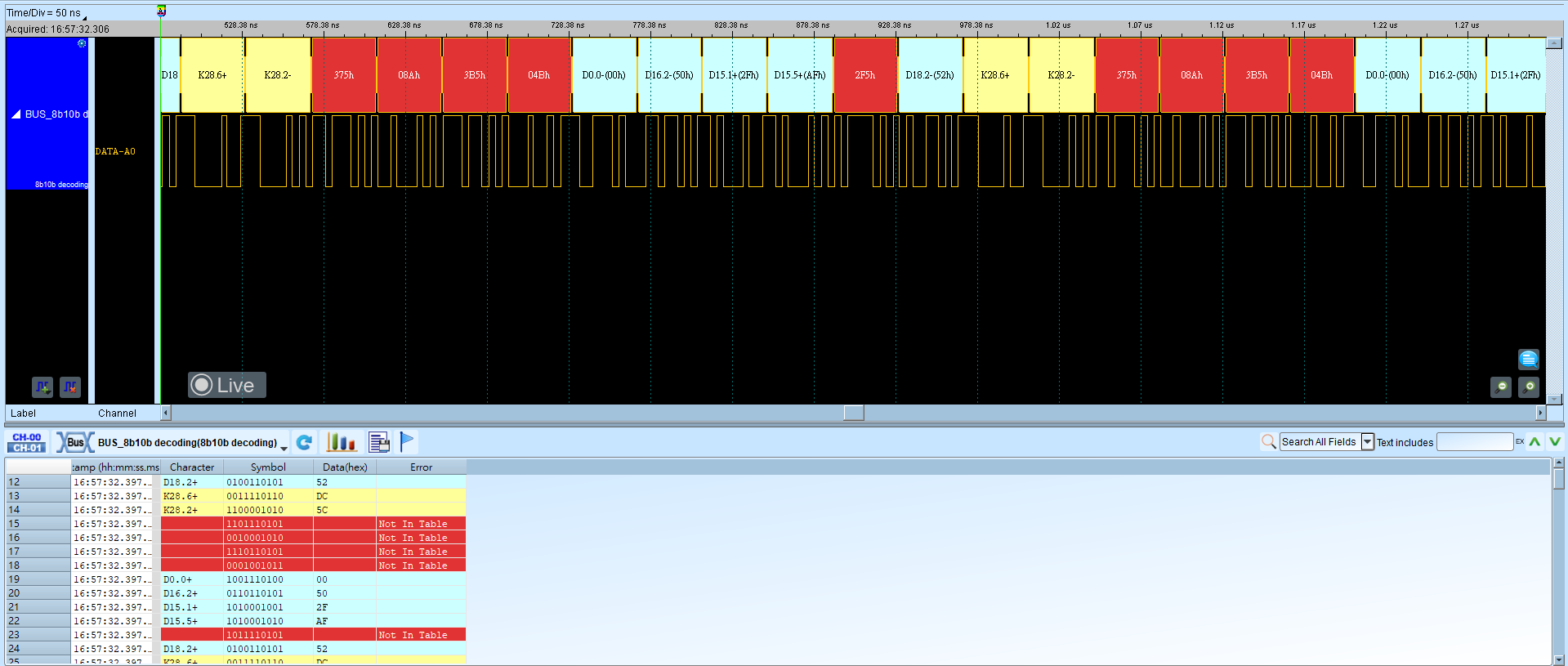1568x666 pixels.
Task: Open the Search All Fields dropdown
Action: (x=1367, y=442)
